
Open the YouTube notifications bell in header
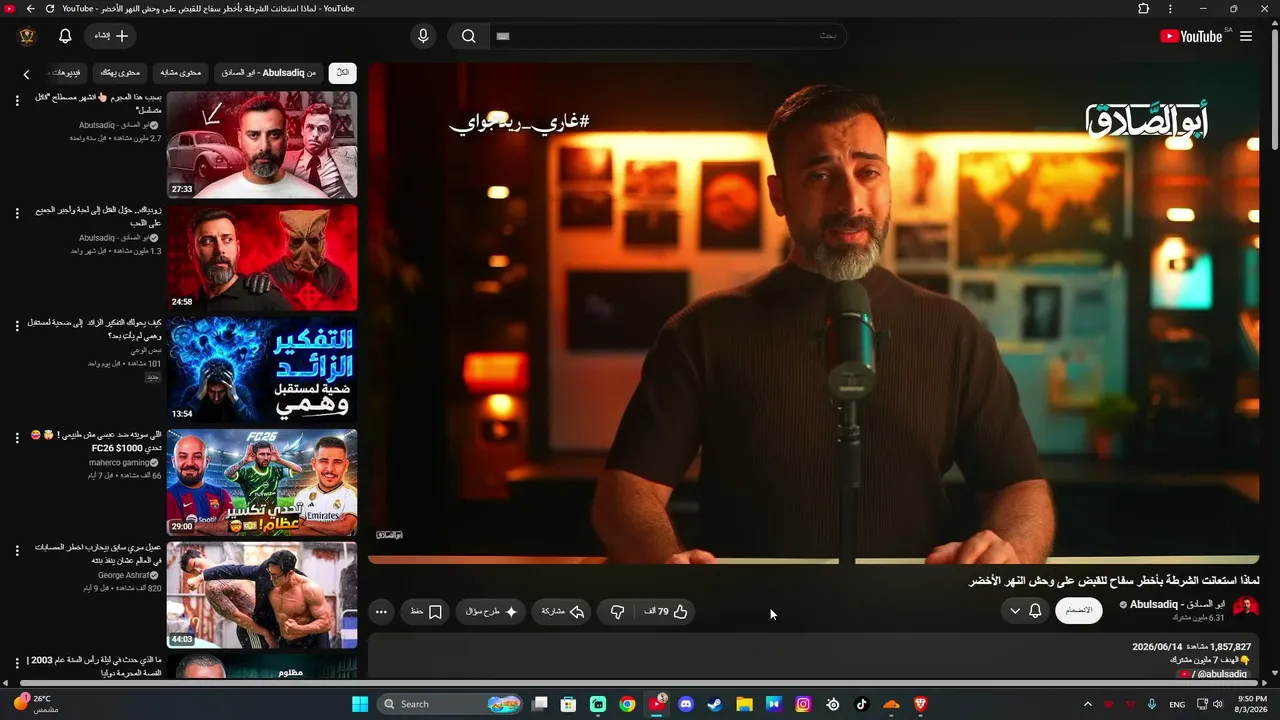click(x=65, y=36)
